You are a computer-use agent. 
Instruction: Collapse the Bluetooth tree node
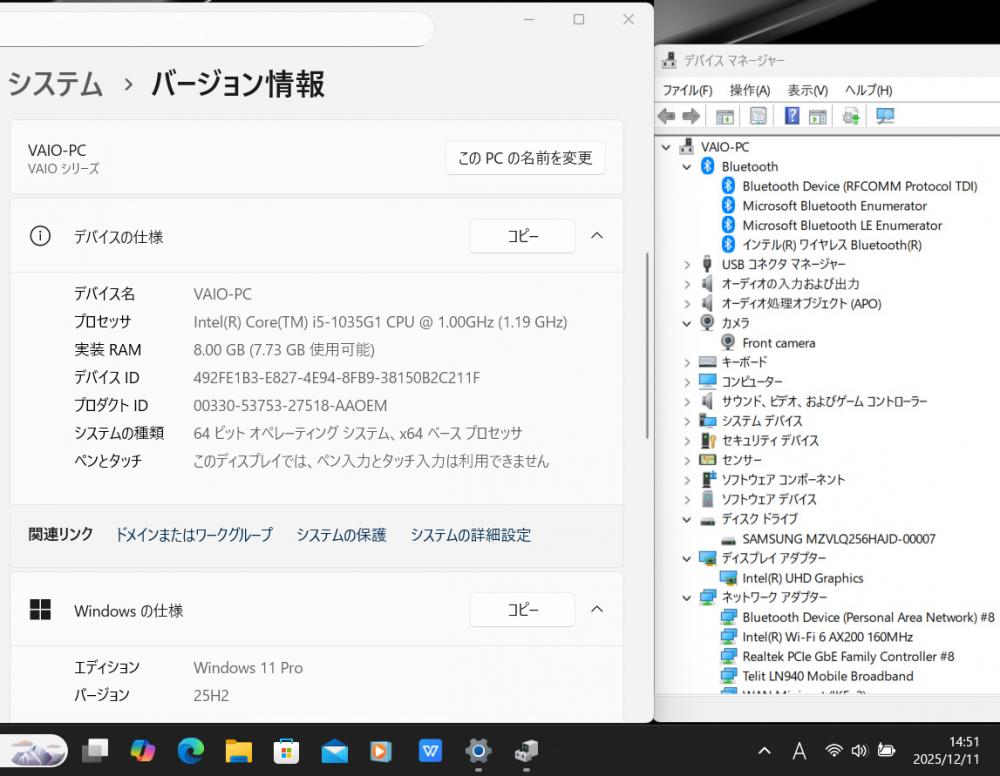tap(687, 167)
